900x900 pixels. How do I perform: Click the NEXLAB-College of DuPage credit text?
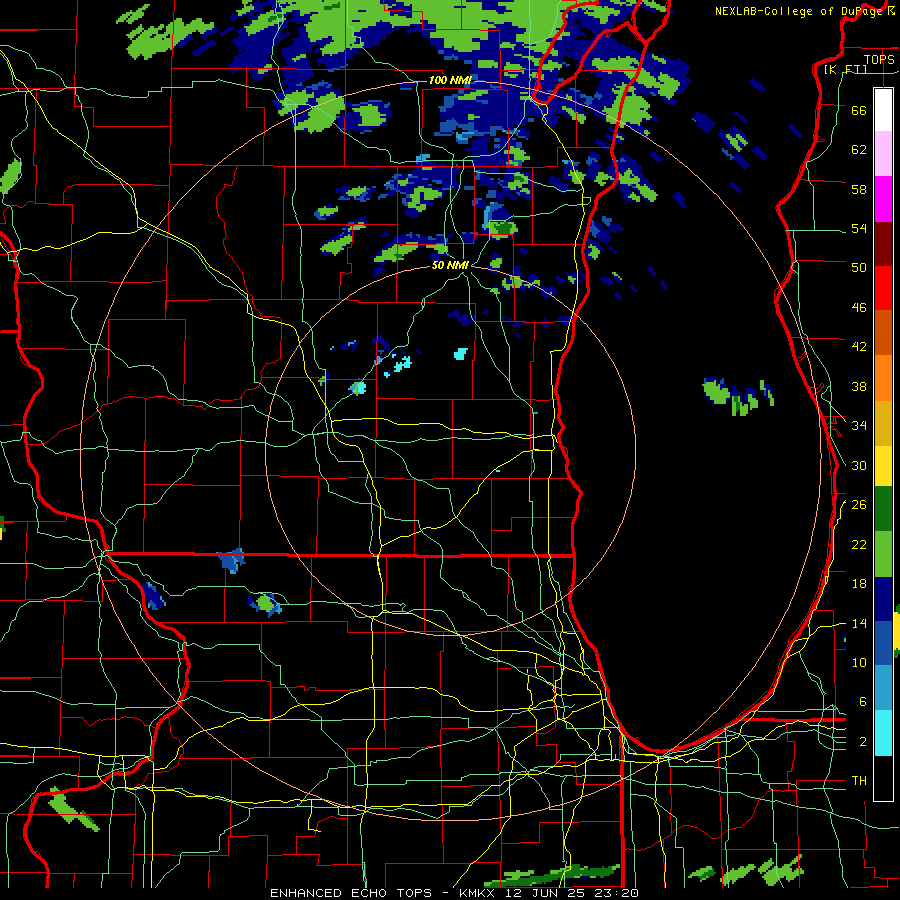799,11
